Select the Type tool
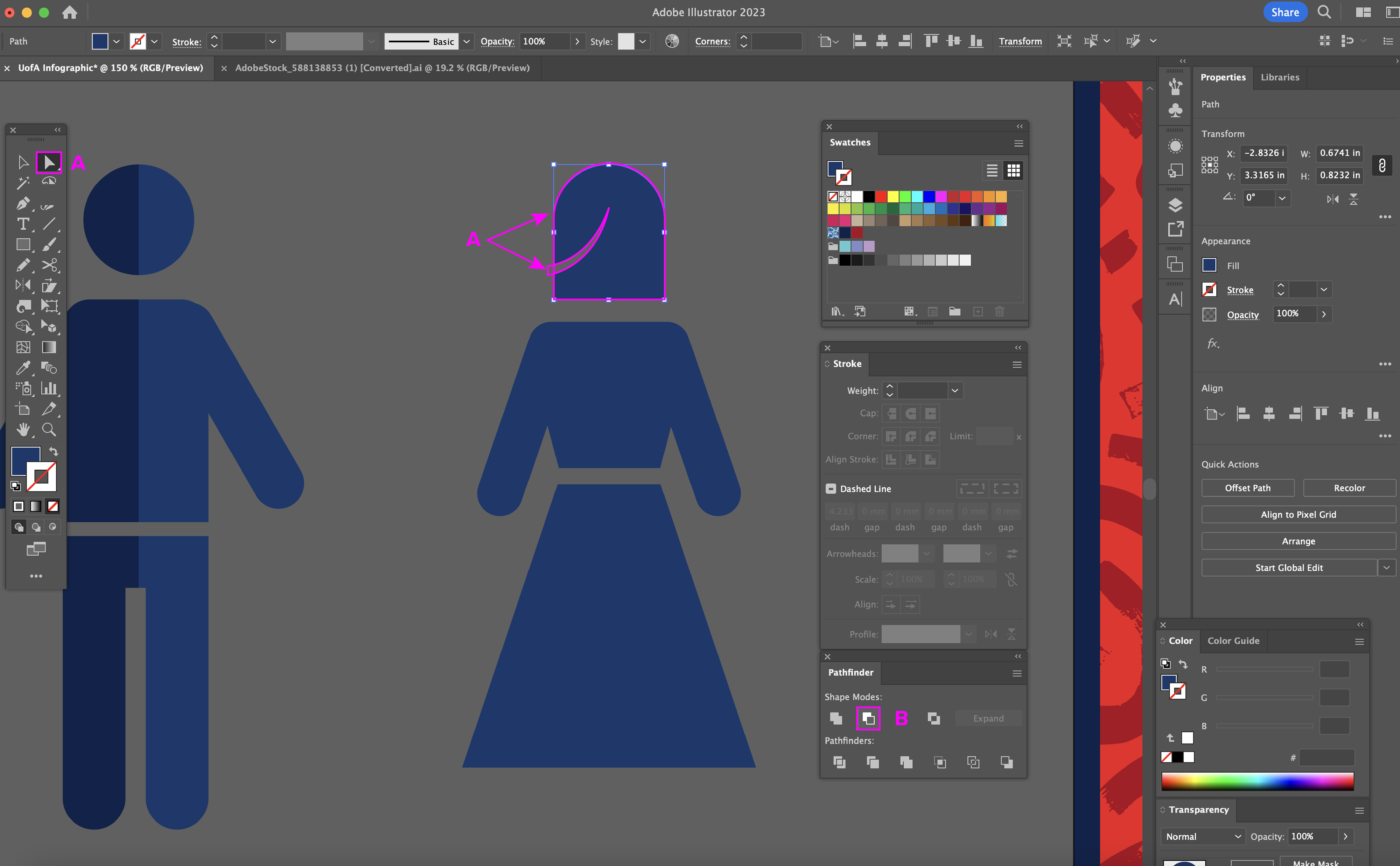The height and width of the screenshot is (866, 1400). tap(23, 224)
